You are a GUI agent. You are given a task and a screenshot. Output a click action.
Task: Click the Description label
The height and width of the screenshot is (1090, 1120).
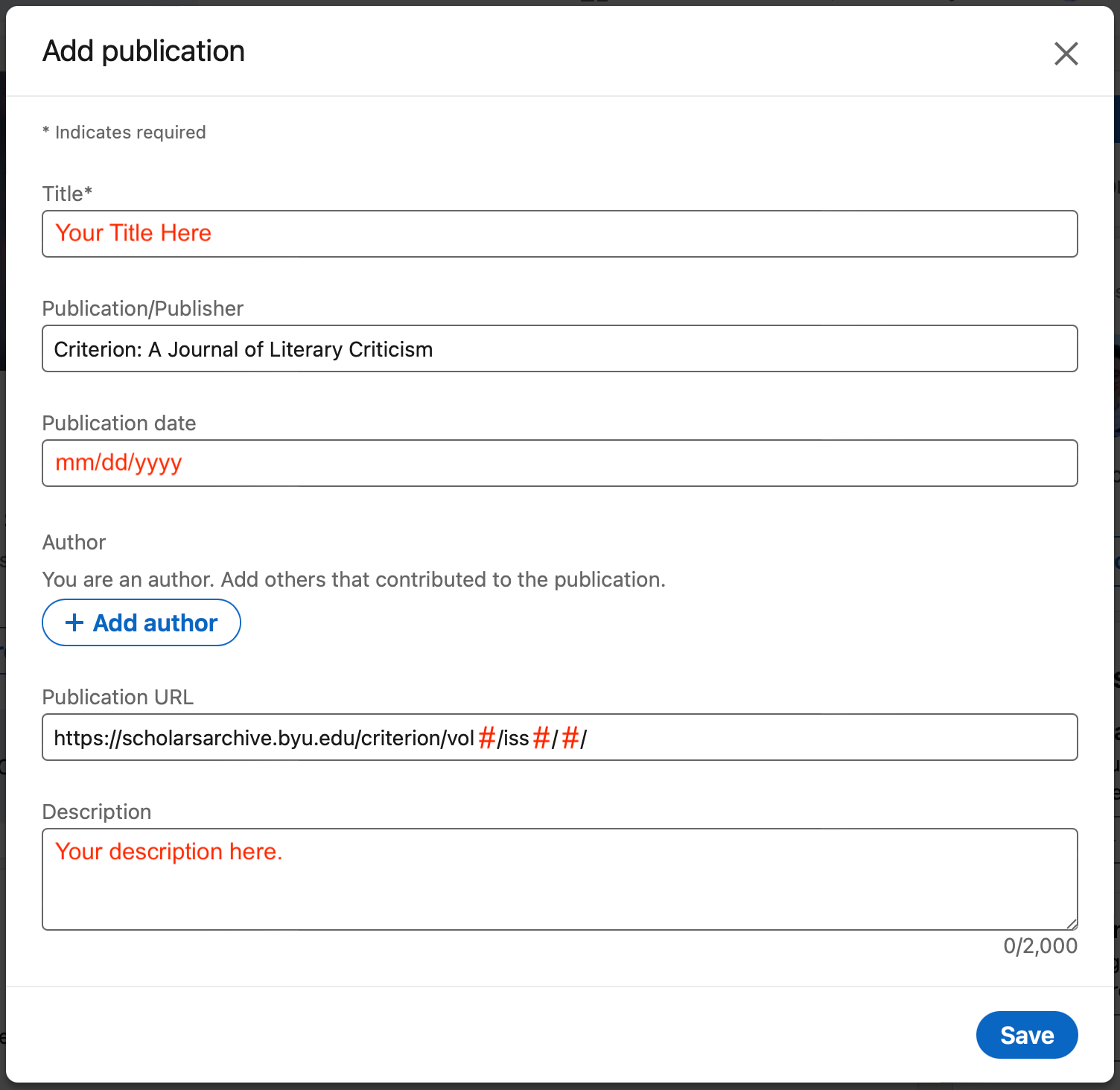97,812
